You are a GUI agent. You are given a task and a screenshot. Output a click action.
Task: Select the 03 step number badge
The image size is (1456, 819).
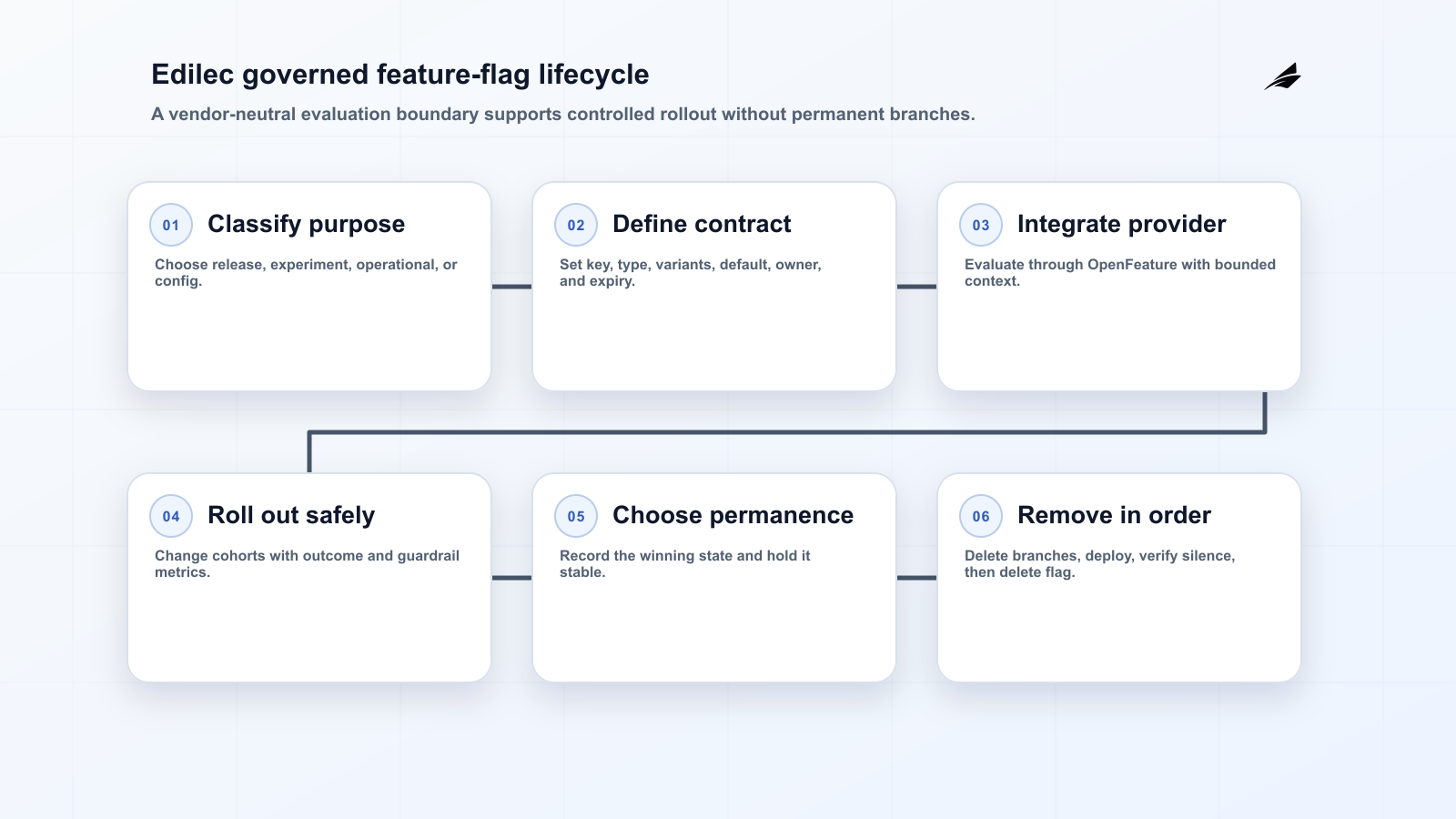[981, 225]
